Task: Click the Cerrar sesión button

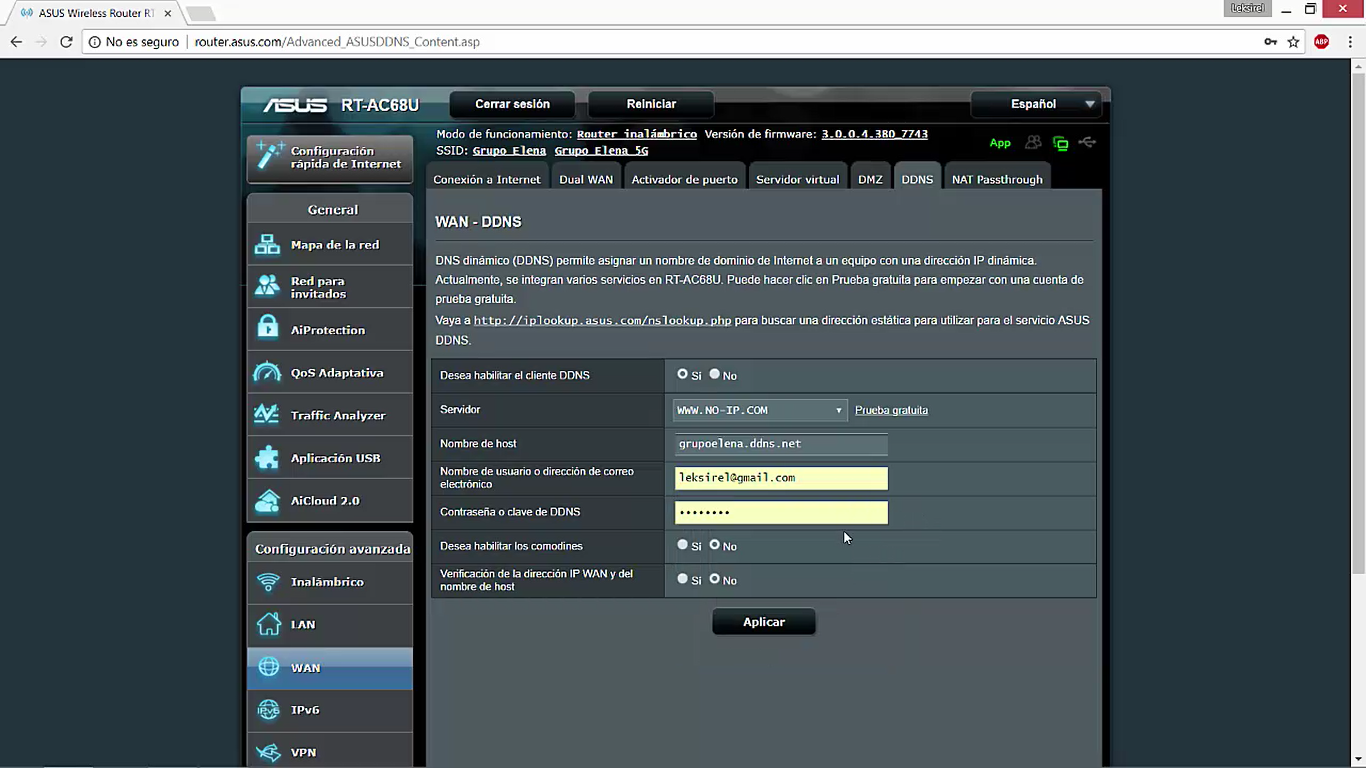Action: click(x=512, y=104)
